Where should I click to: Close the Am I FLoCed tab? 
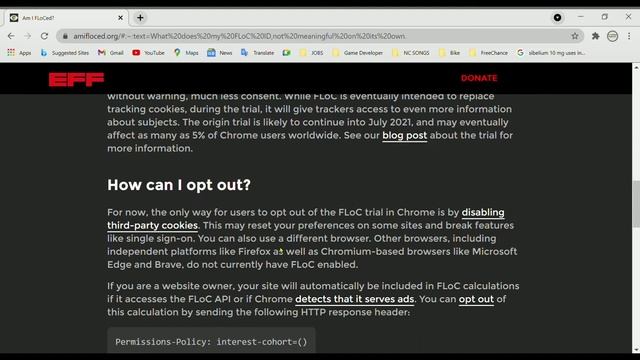click(x=120, y=18)
